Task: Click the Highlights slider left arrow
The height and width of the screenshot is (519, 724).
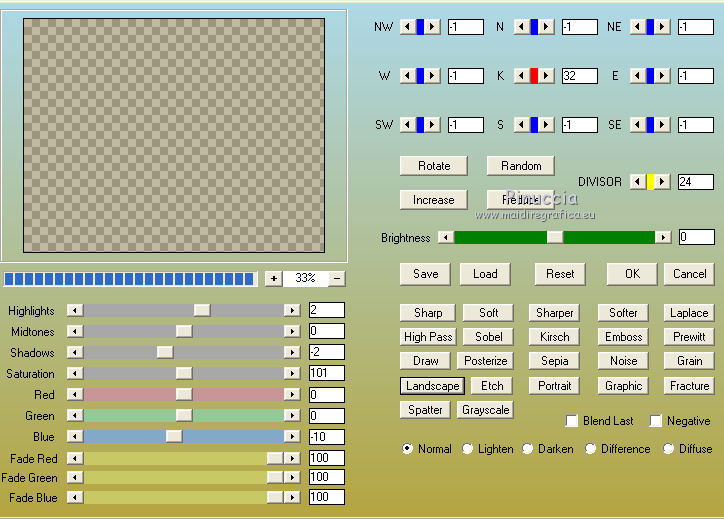Action: point(75,310)
